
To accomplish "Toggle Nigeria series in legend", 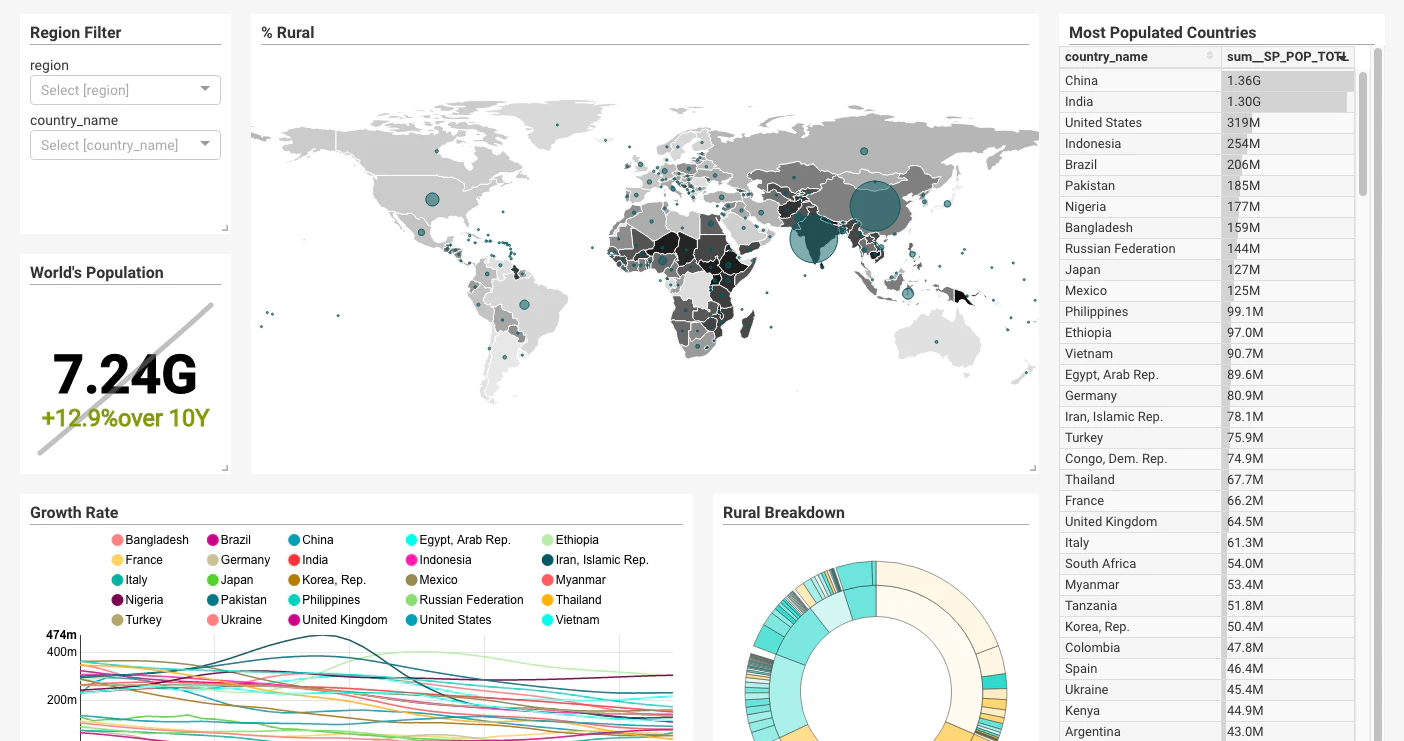I will pyautogui.click(x=137, y=600).
